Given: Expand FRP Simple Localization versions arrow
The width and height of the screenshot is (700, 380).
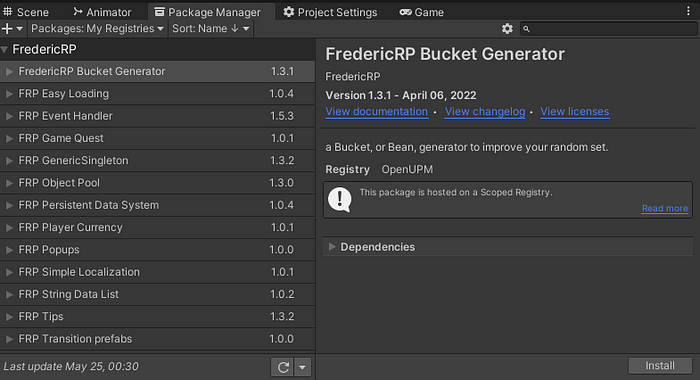Looking at the screenshot, I should click(9, 272).
